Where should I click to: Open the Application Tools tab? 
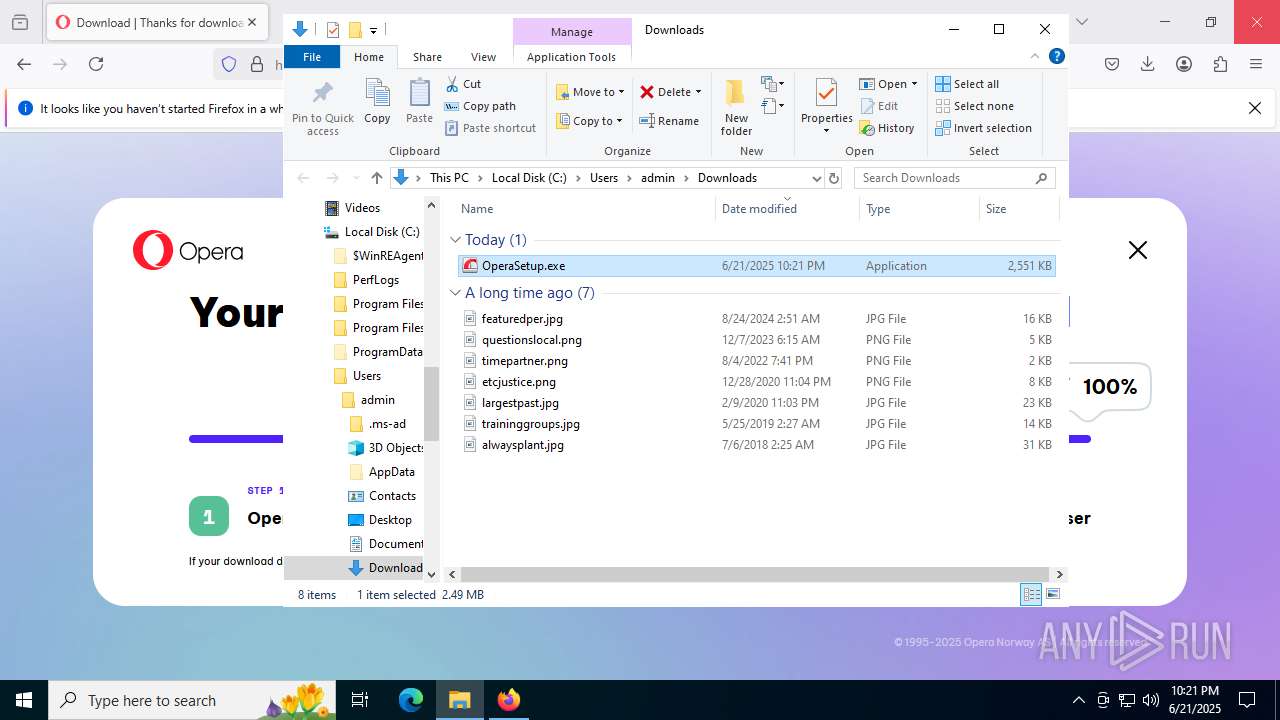pyautogui.click(x=571, y=57)
